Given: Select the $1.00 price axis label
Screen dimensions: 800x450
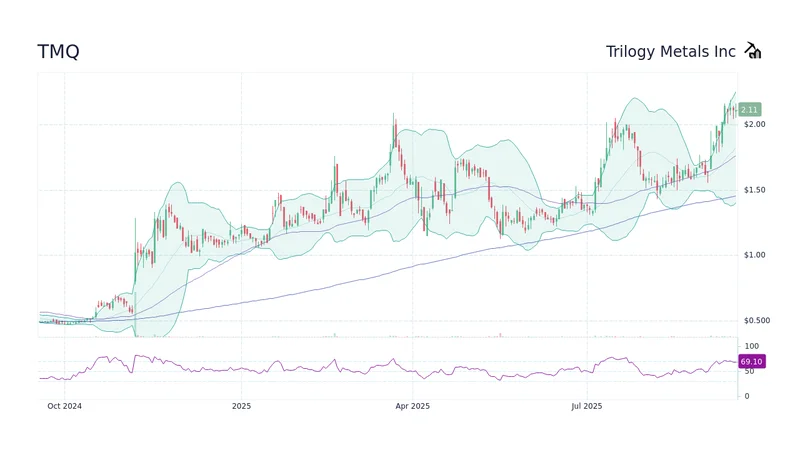Looking at the screenshot, I should coord(754,255).
